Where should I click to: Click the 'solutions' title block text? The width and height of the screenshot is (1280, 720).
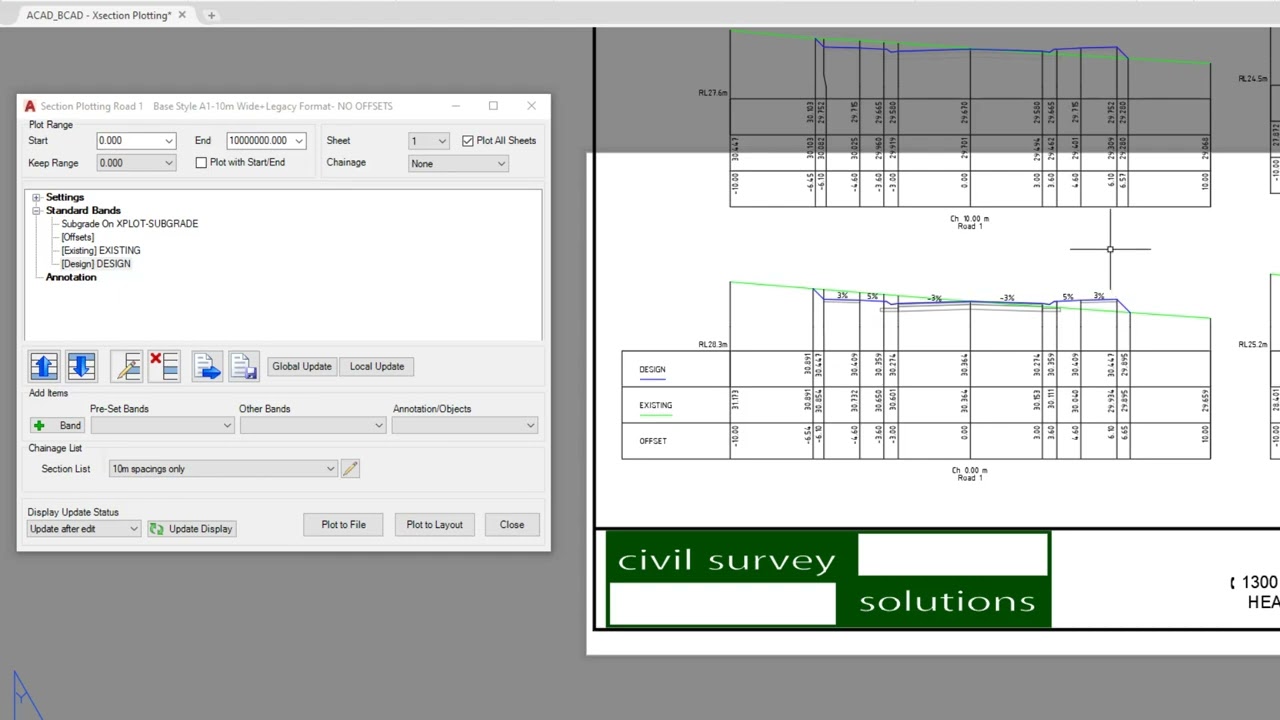click(947, 601)
